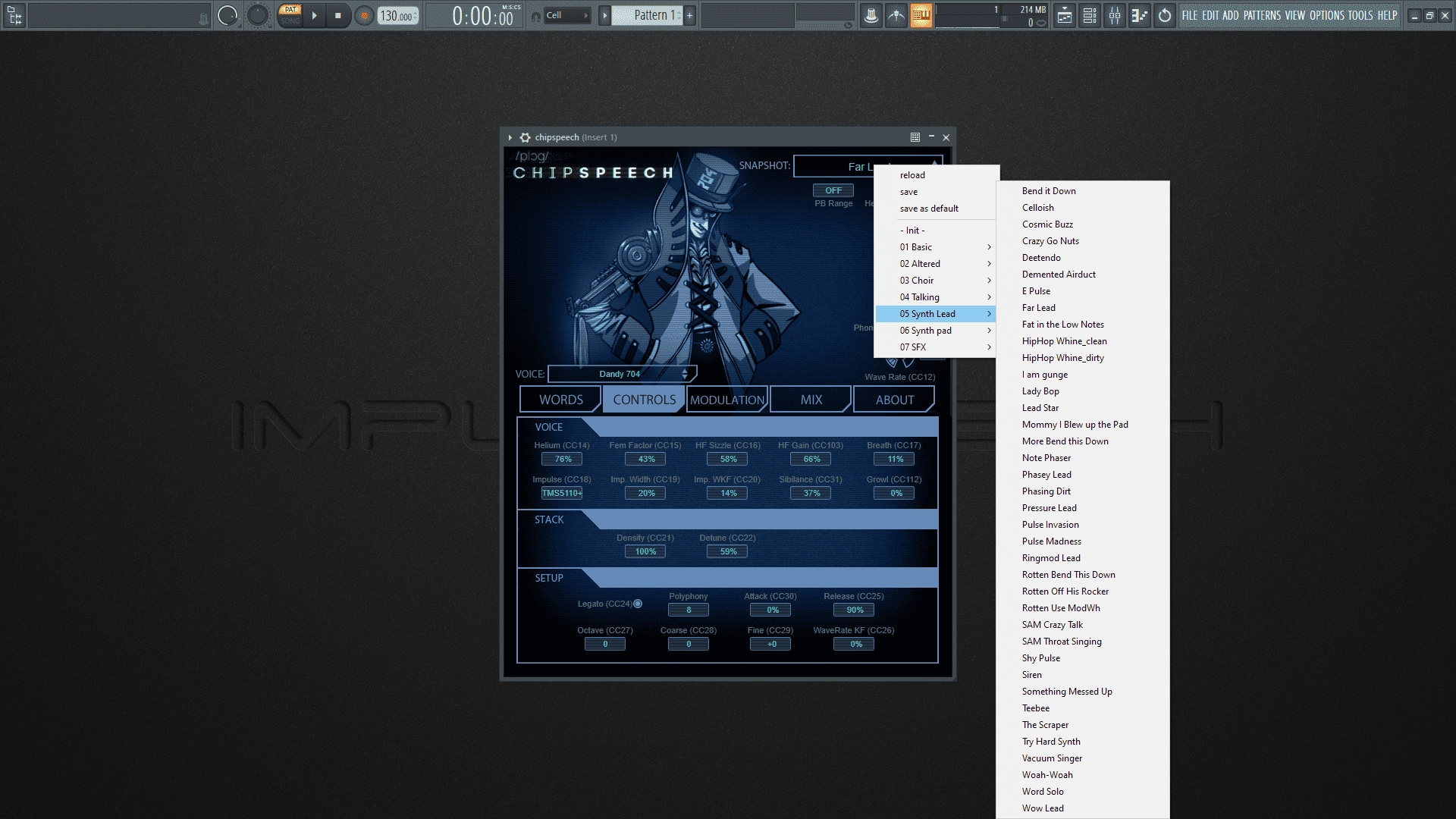Choose save as default in the snapshot menu
This screenshot has width=1456, height=819.
[937, 209]
